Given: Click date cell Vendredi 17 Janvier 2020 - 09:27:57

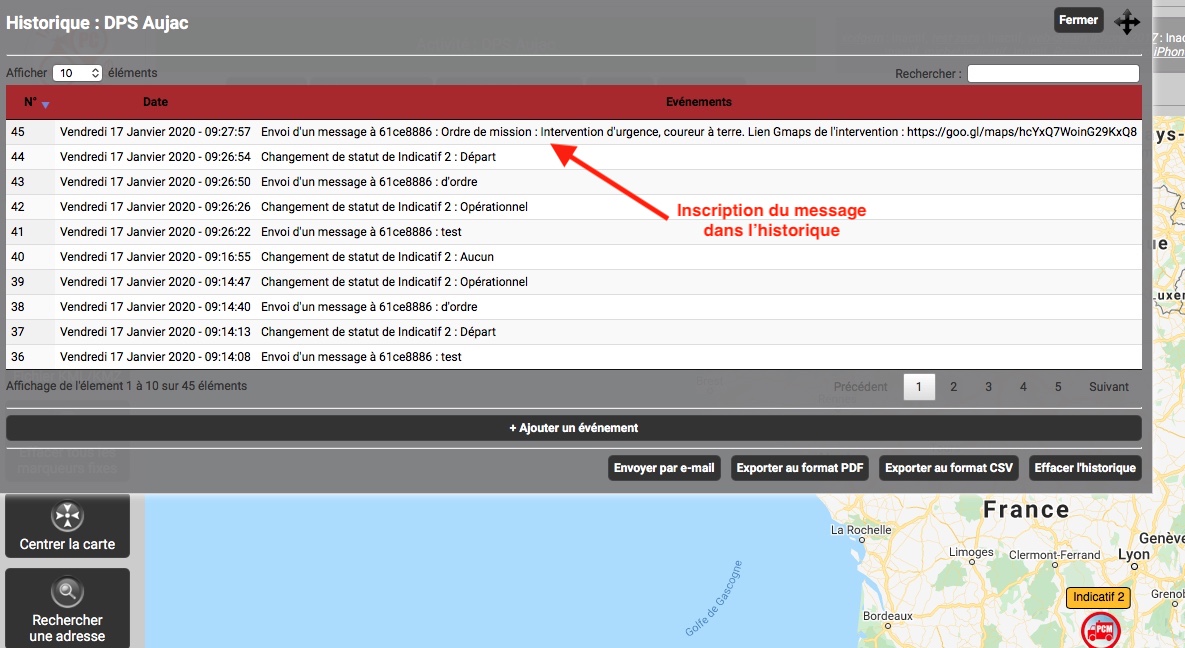Looking at the screenshot, I should click(x=155, y=132).
